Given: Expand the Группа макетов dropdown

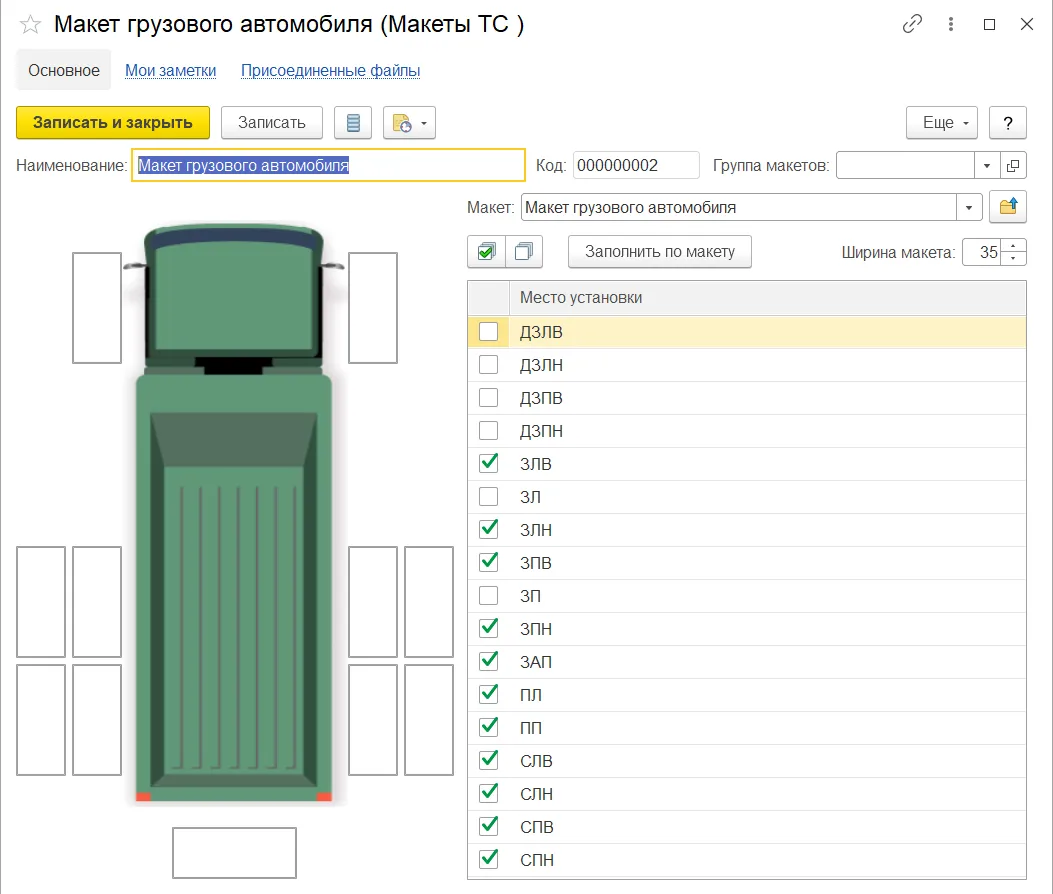Looking at the screenshot, I should (x=987, y=165).
